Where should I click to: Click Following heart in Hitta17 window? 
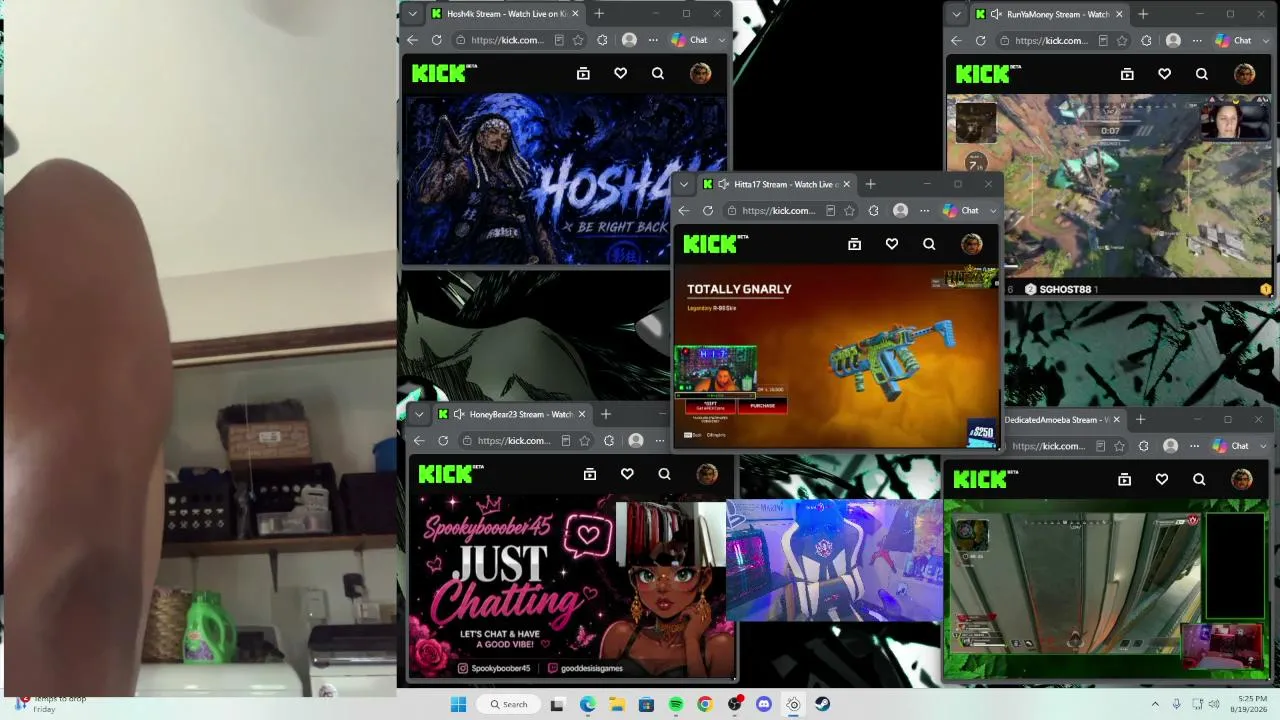(x=891, y=243)
